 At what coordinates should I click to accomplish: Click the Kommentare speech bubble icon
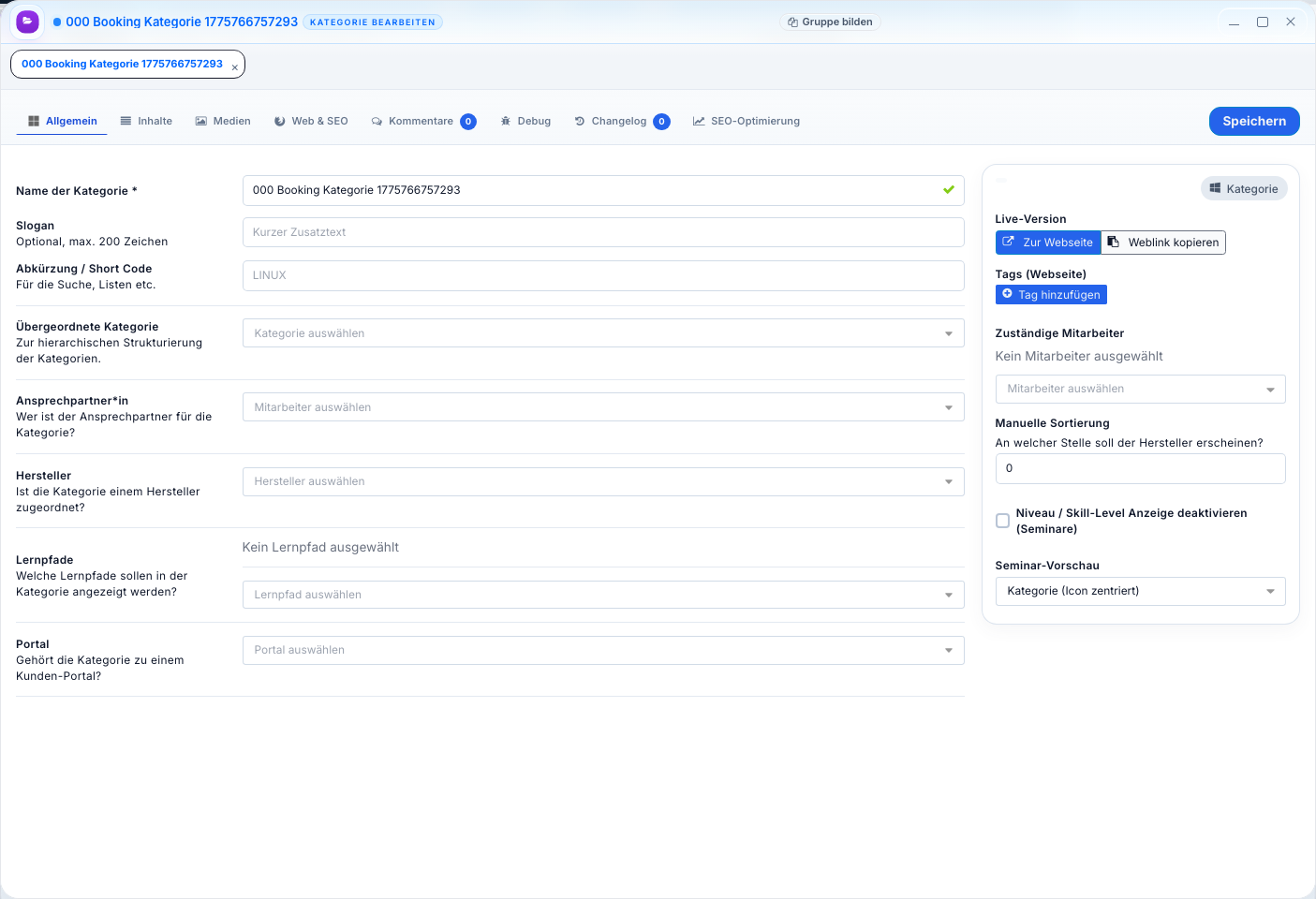click(x=377, y=122)
